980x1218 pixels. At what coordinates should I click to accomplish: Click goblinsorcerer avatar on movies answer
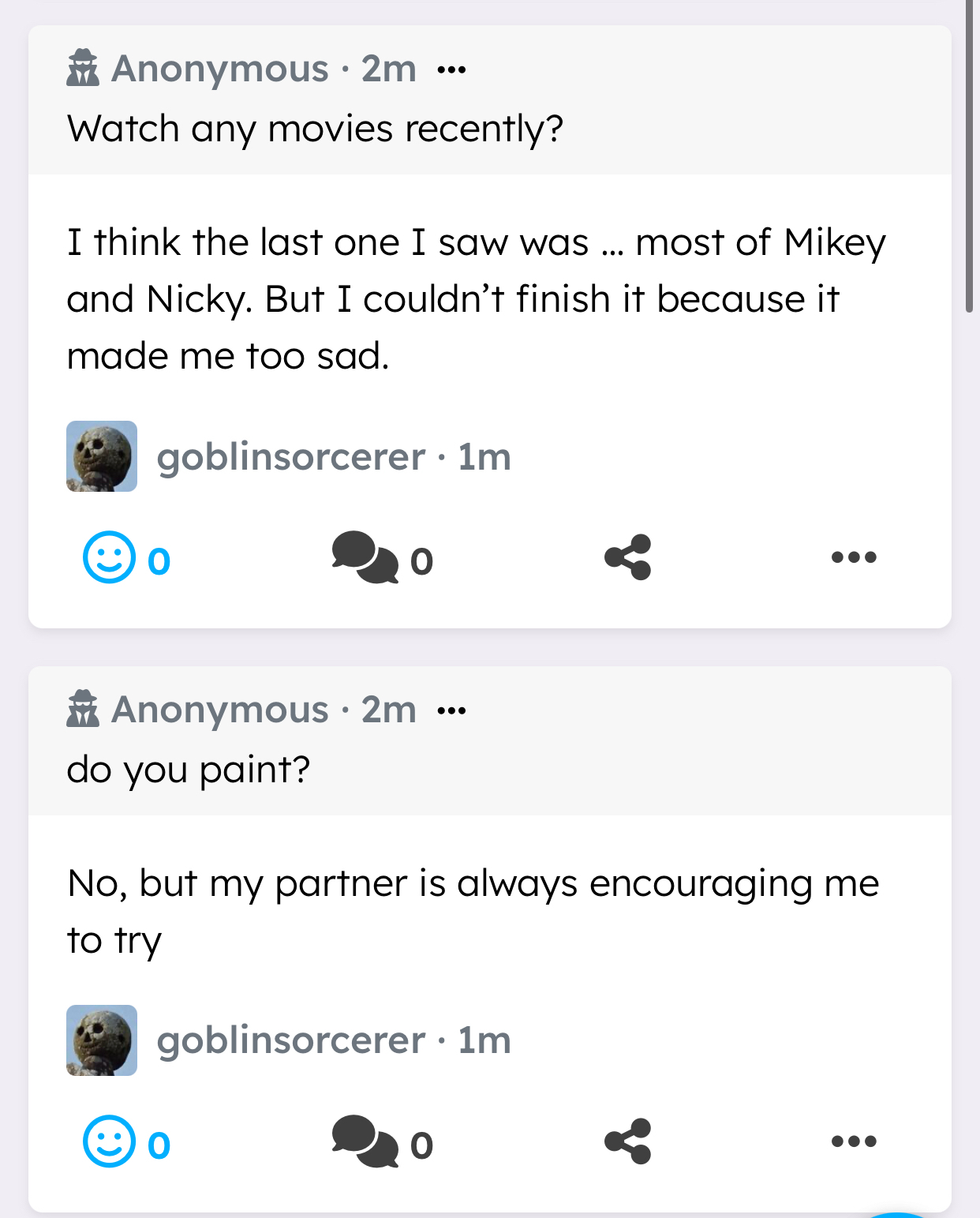pos(102,456)
